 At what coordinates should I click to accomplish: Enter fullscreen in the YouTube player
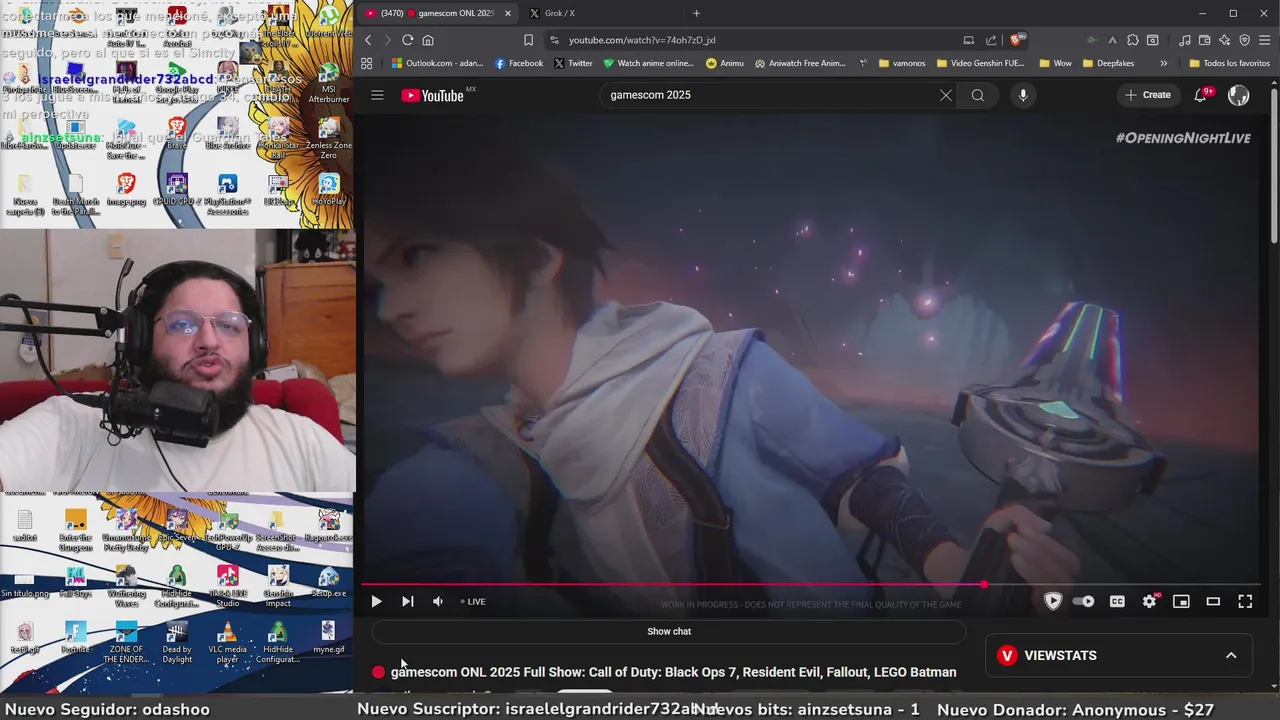[1245, 601]
